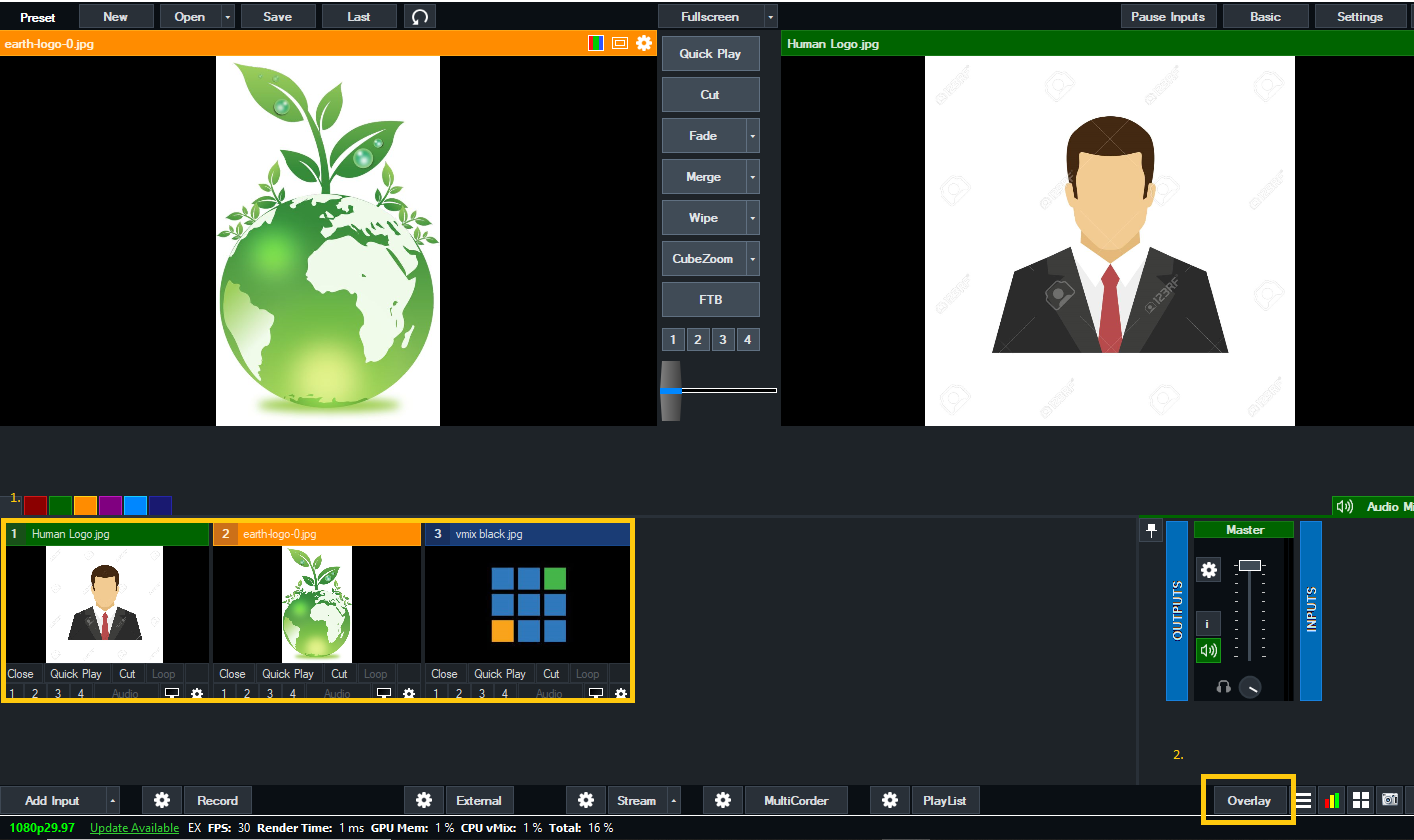This screenshot has height=840, width=1414.
Task: Expand the CubeZoom transition dropdown arrow
Action: (753, 259)
